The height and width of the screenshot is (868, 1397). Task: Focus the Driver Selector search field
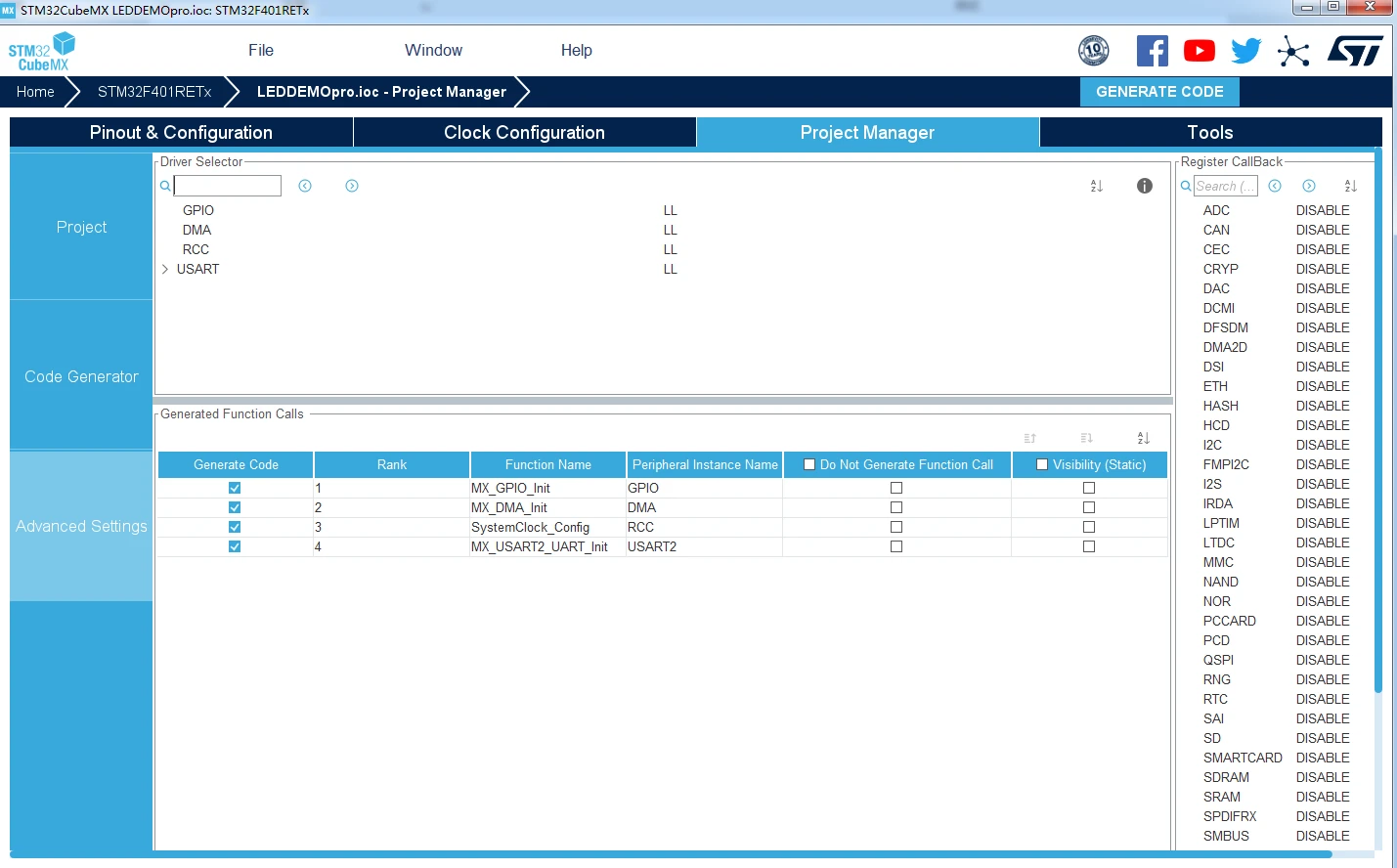click(x=228, y=186)
